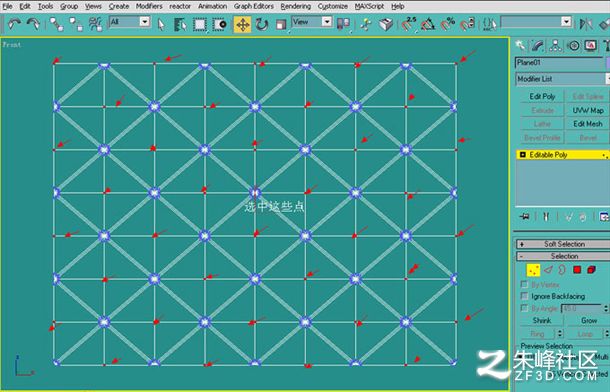Enable the Ignore Backfacing checkbox
Viewport: 610px width, 392px height.
pos(524,296)
